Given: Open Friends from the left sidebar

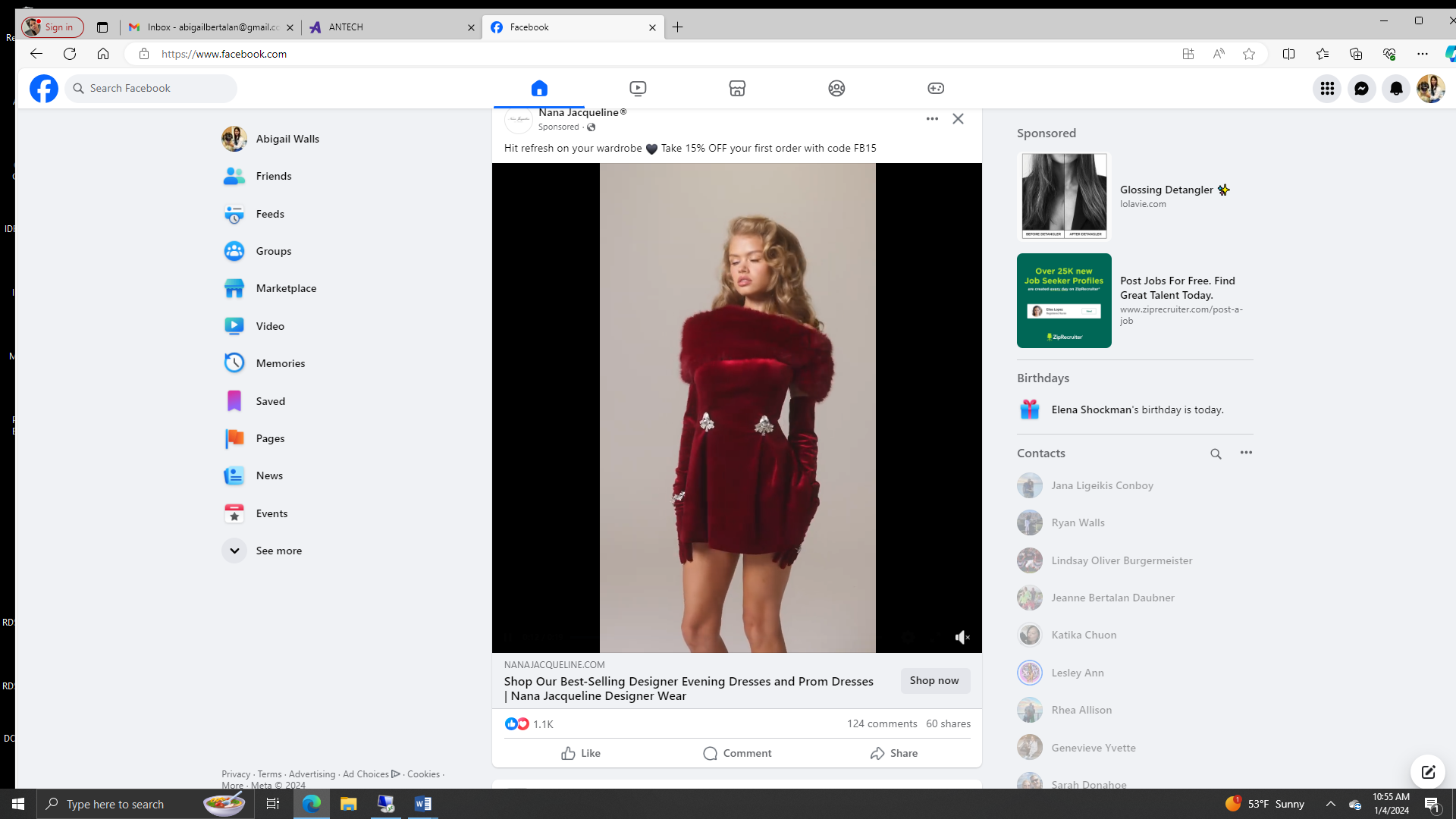Looking at the screenshot, I should pyautogui.click(x=274, y=176).
